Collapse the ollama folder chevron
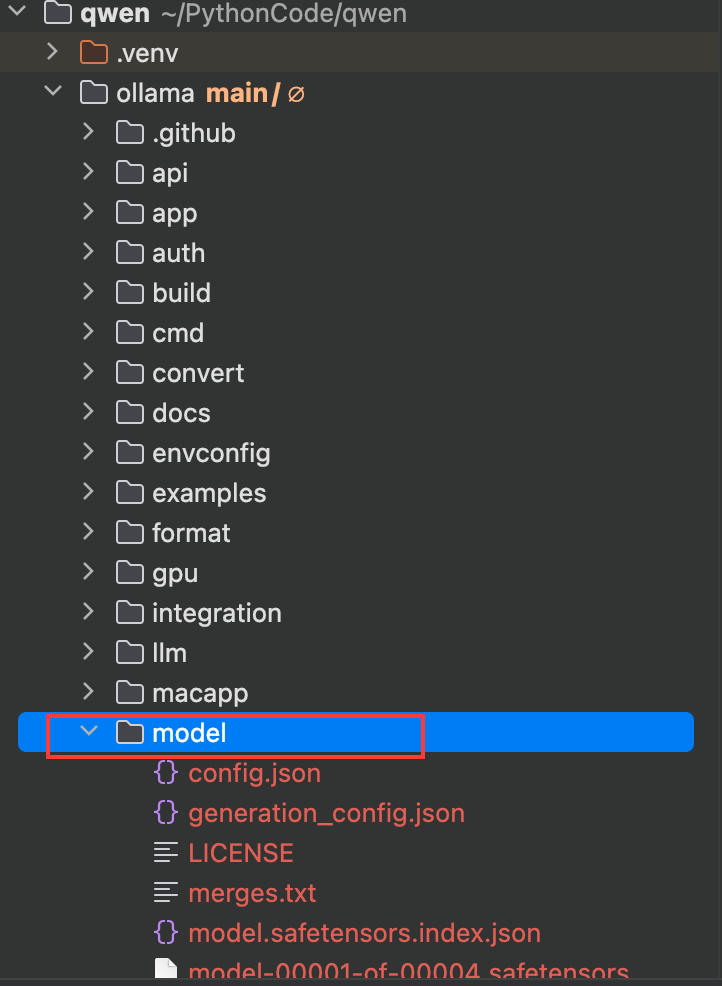Screen dimensions: 722x986 [52, 93]
